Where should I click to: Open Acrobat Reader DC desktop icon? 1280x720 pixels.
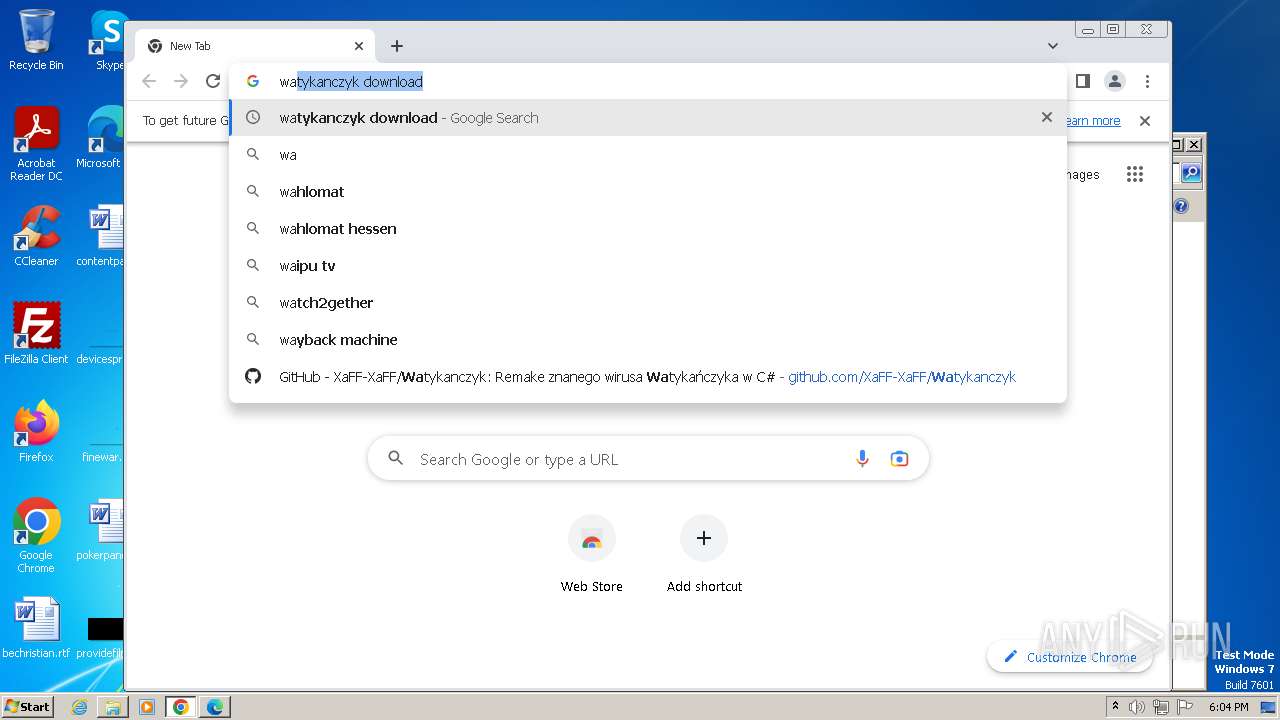(x=36, y=144)
